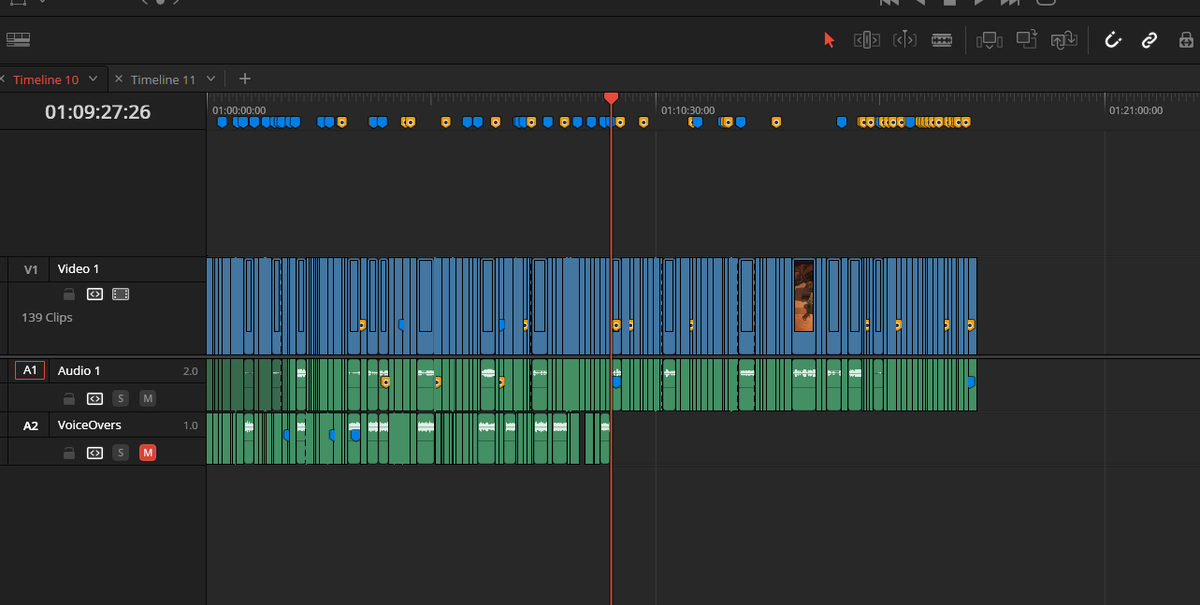Click the Insert Clip icon
The width and height of the screenshot is (1200, 605).
tap(988, 40)
